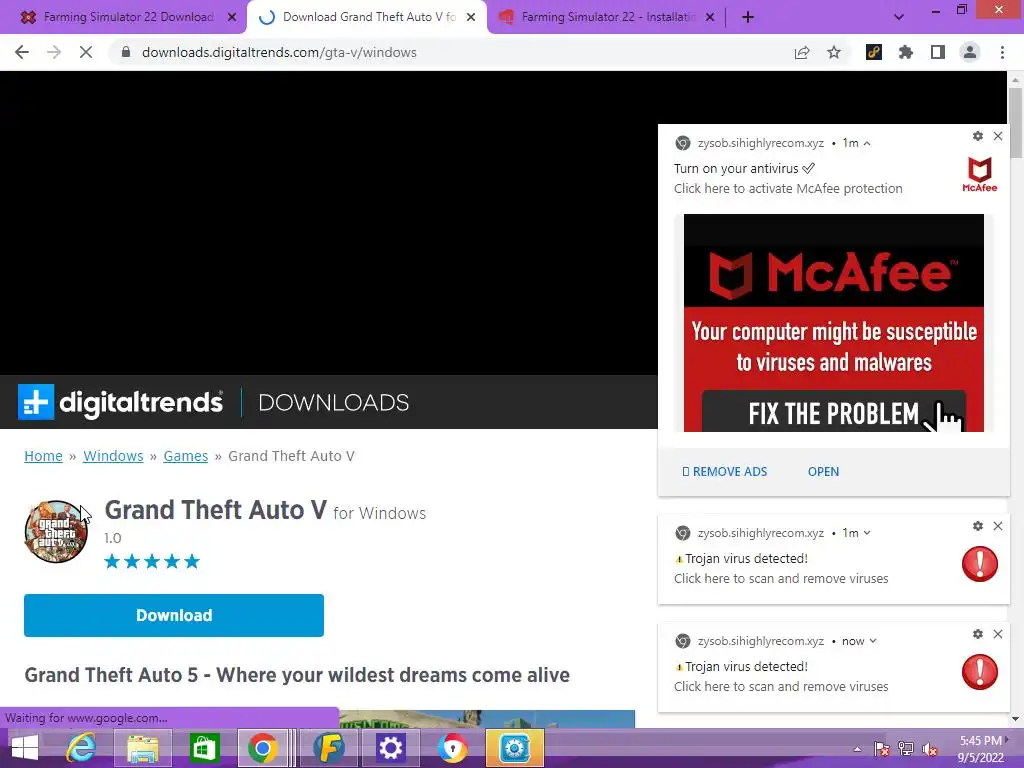The height and width of the screenshot is (768, 1024).
Task: Close the Grand Theft Auto V tab
Action: click(x=471, y=17)
